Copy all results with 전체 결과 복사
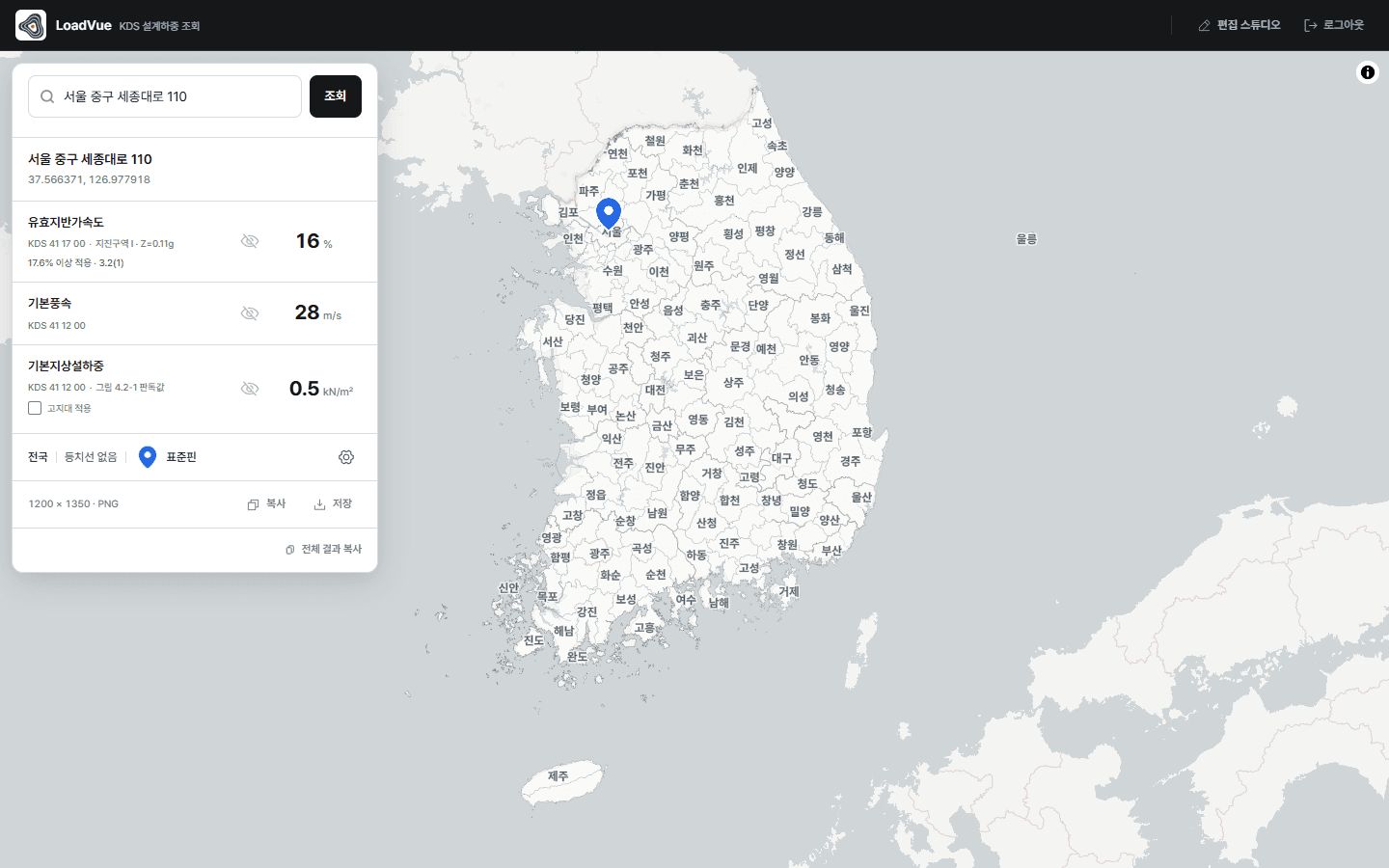The height and width of the screenshot is (868, 1389). click(323, 550)
